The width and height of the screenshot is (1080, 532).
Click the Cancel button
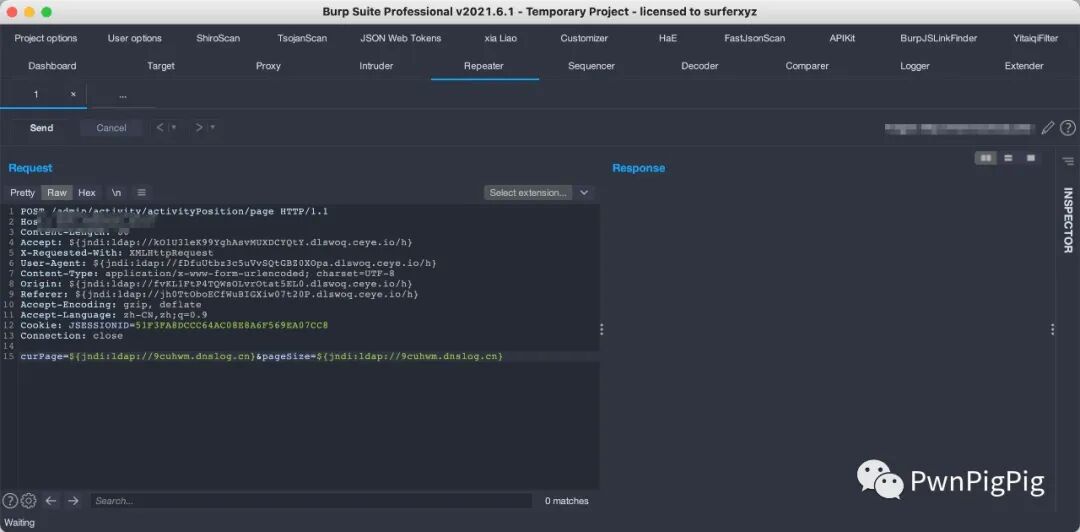[111, 127]
